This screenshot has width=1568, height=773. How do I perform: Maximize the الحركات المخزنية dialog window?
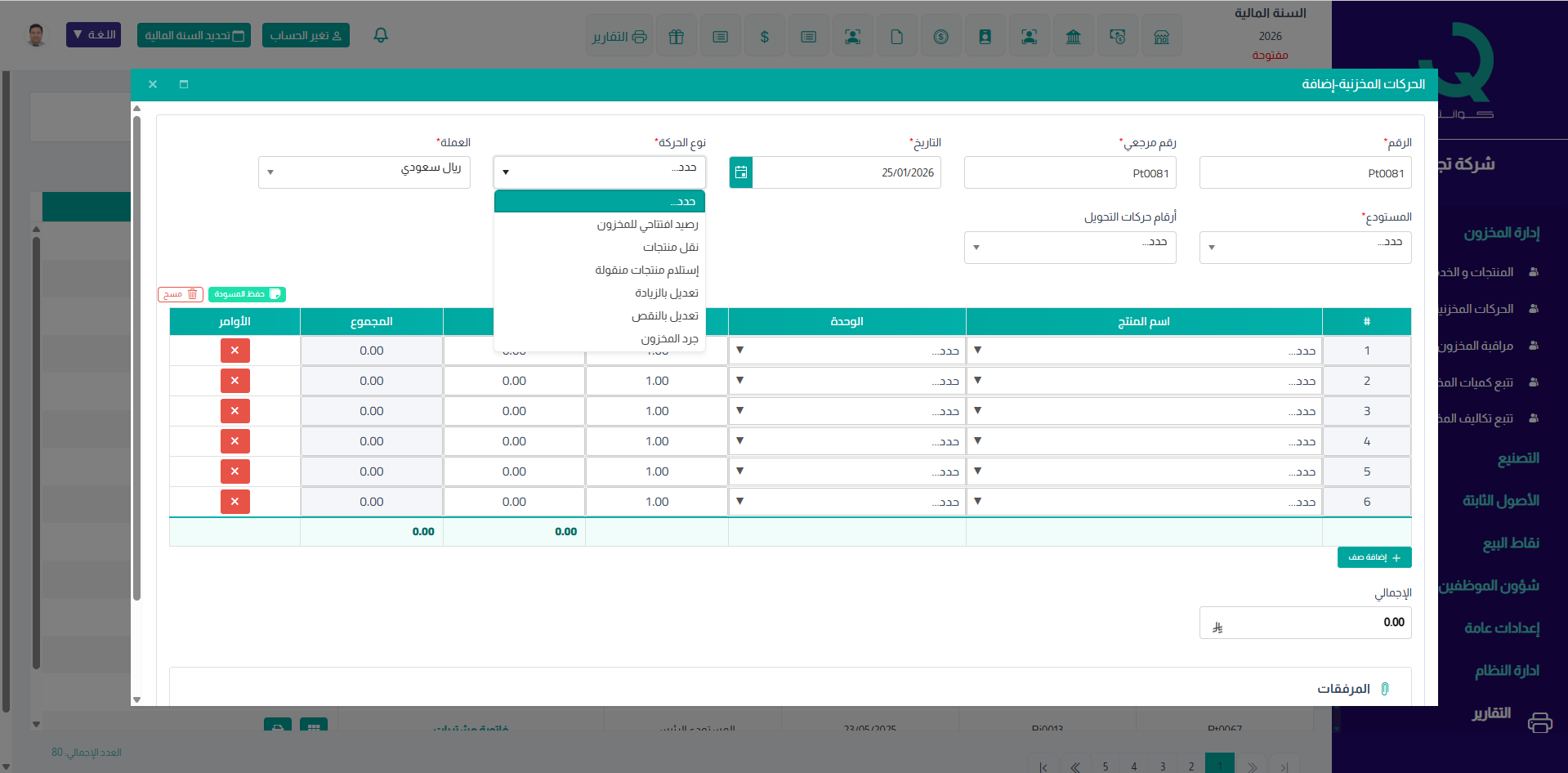tap(184, 84)
